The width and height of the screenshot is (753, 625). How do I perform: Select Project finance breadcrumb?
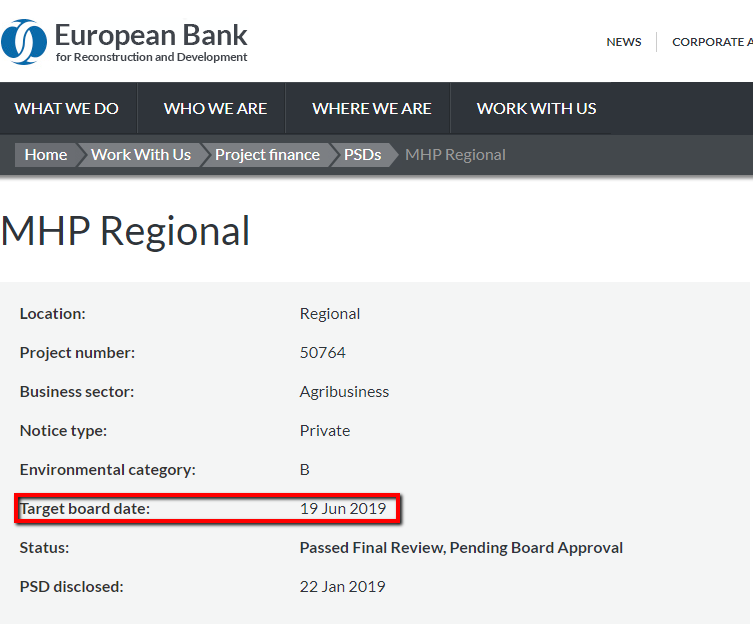[x=267, y=155]
